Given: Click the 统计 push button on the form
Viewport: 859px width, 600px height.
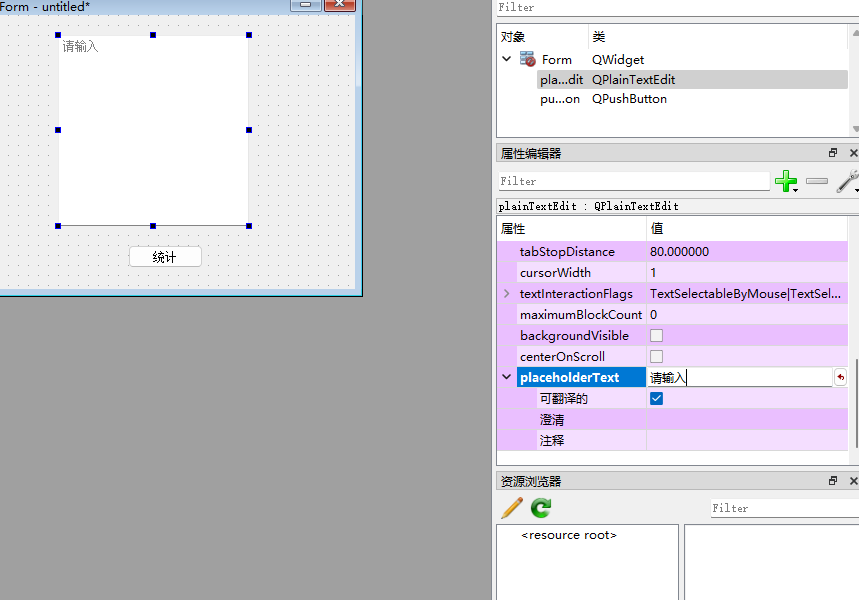Looking at the screenshot, I should click(165, 256).
